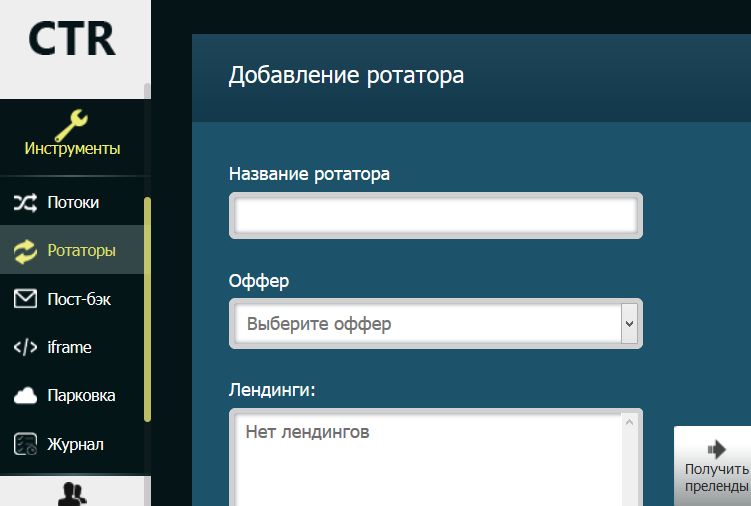
Task: Open the Инструменты wrench section
Action: (x=72, y=134)
